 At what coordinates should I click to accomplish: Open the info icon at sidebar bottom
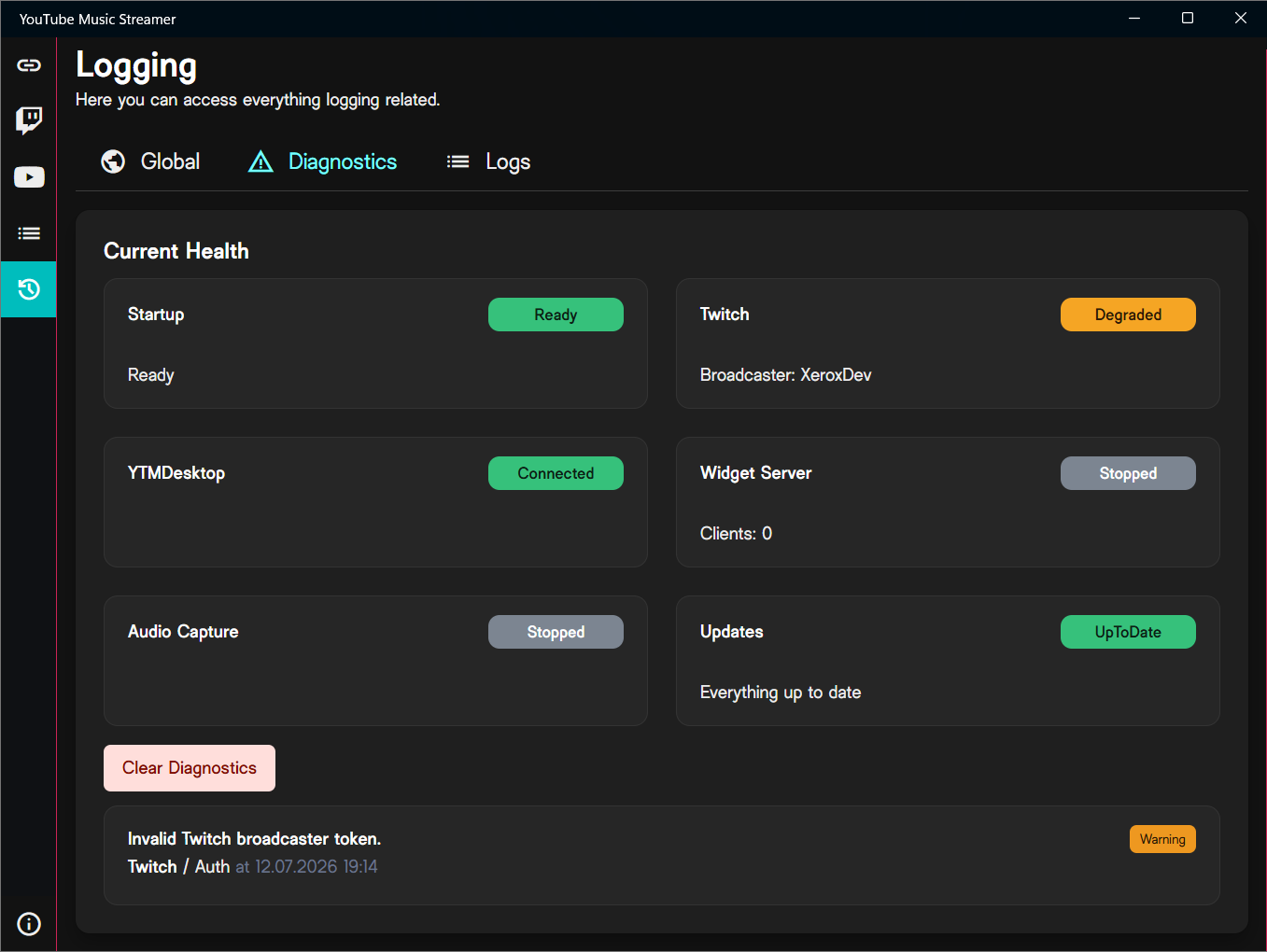tap(29, 924)
